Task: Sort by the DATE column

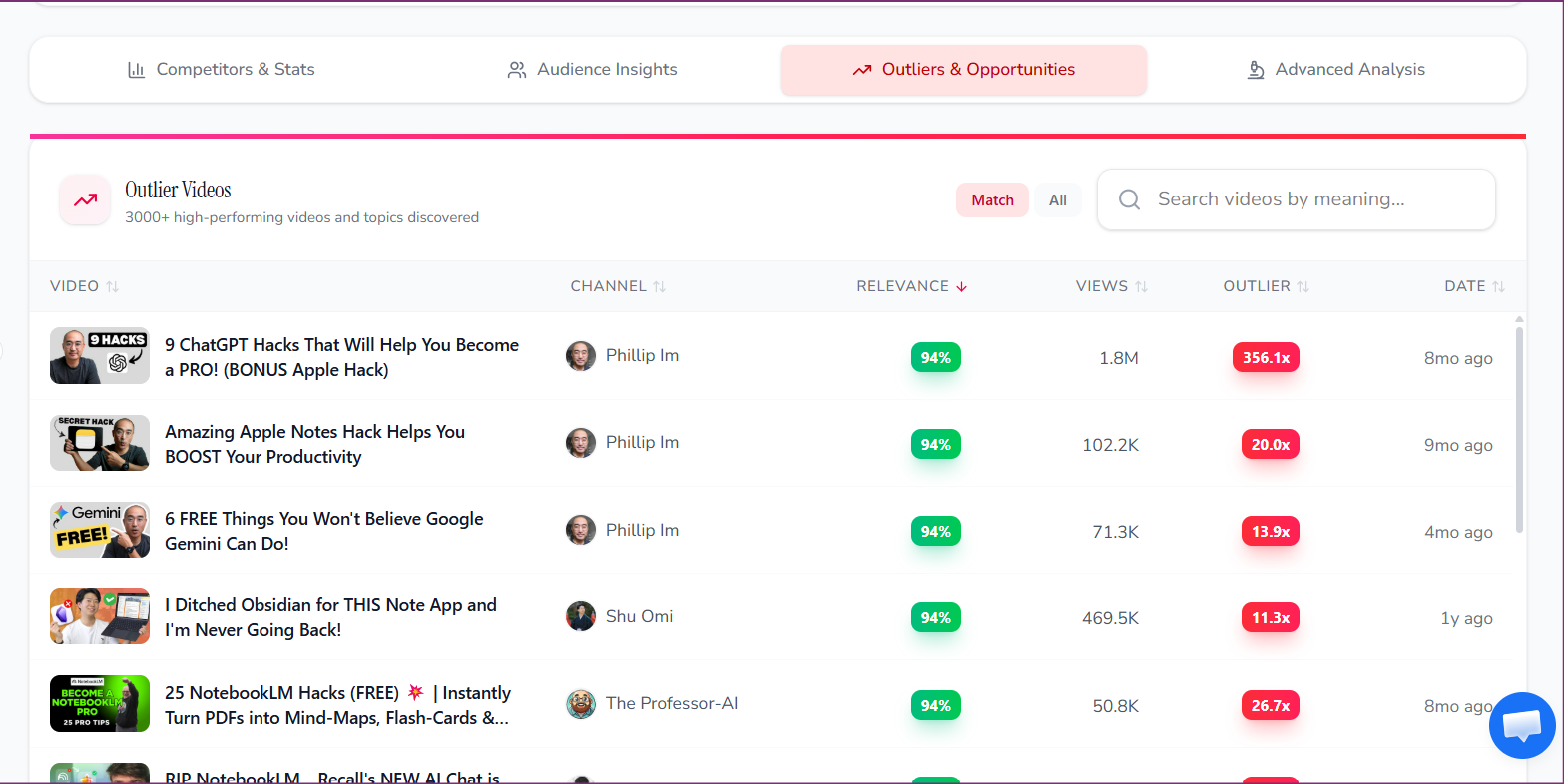Action: (x=1474, y=286)
